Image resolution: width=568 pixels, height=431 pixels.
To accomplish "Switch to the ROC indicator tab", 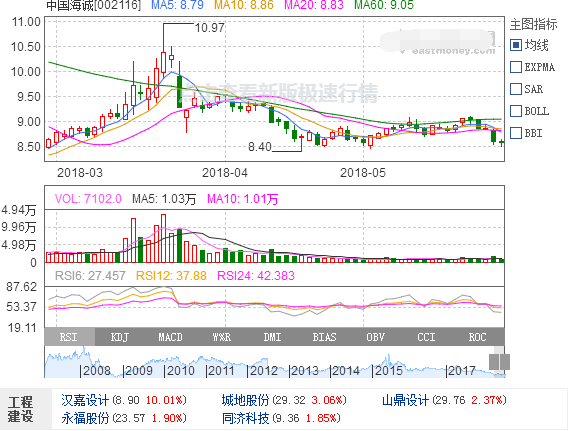I will (x=477, y=337).
